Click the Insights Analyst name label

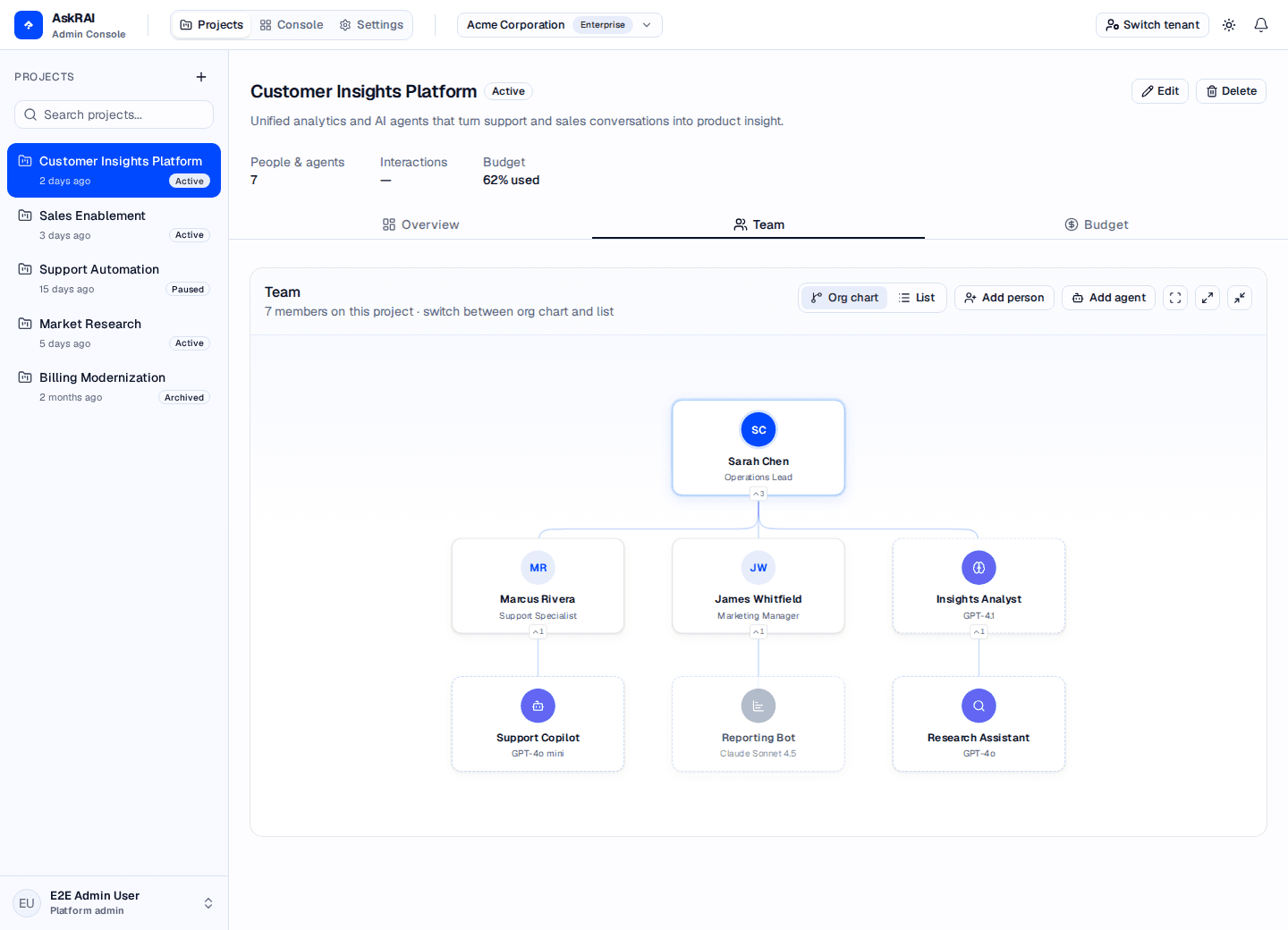[979, 599]
